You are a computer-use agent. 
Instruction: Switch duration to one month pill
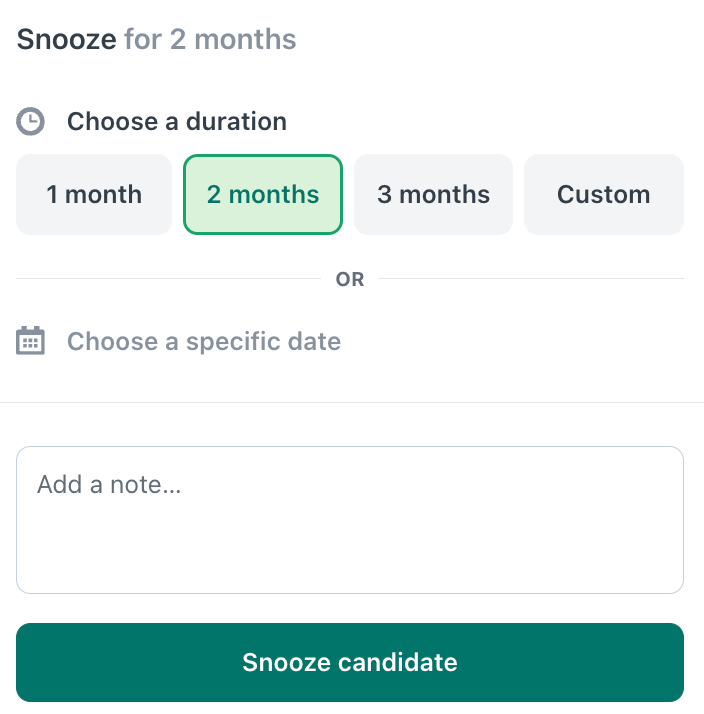pos(94,194)
